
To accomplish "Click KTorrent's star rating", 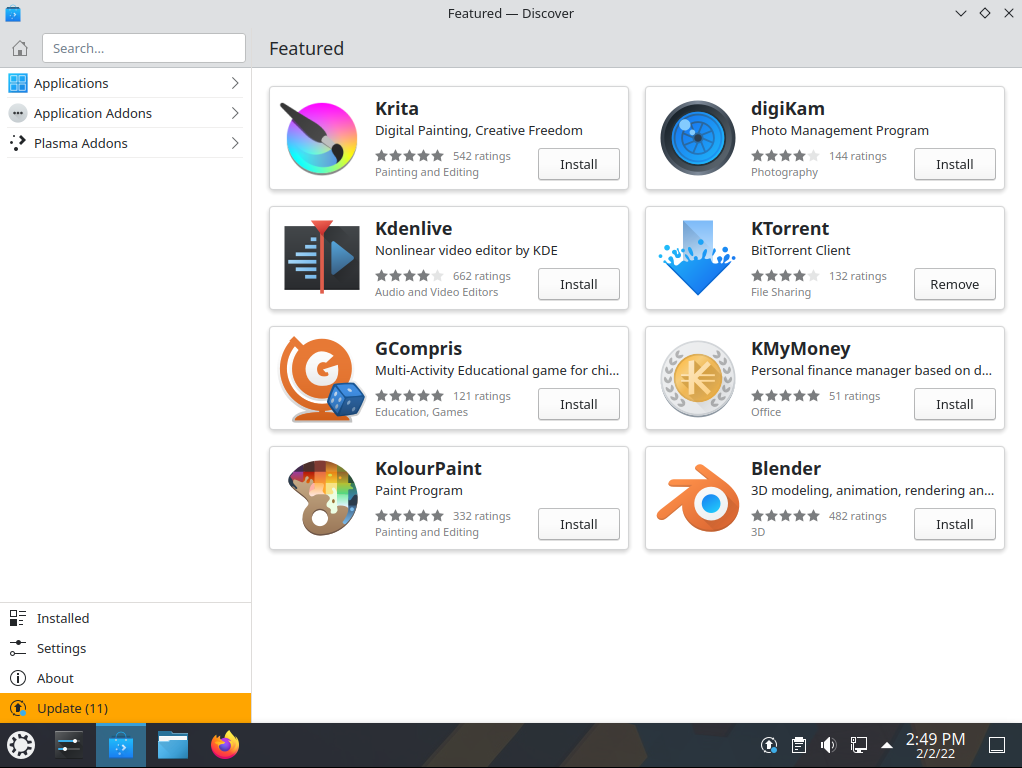I will coord(785,276).
